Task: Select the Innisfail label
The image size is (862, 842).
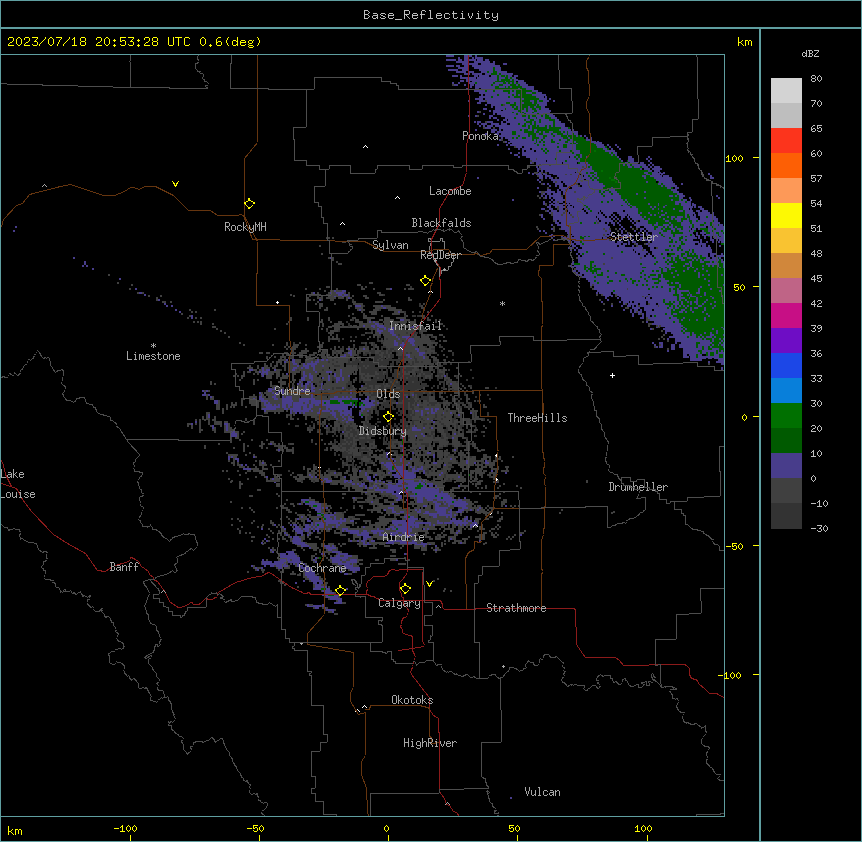Action: click(x=415, y=326)
